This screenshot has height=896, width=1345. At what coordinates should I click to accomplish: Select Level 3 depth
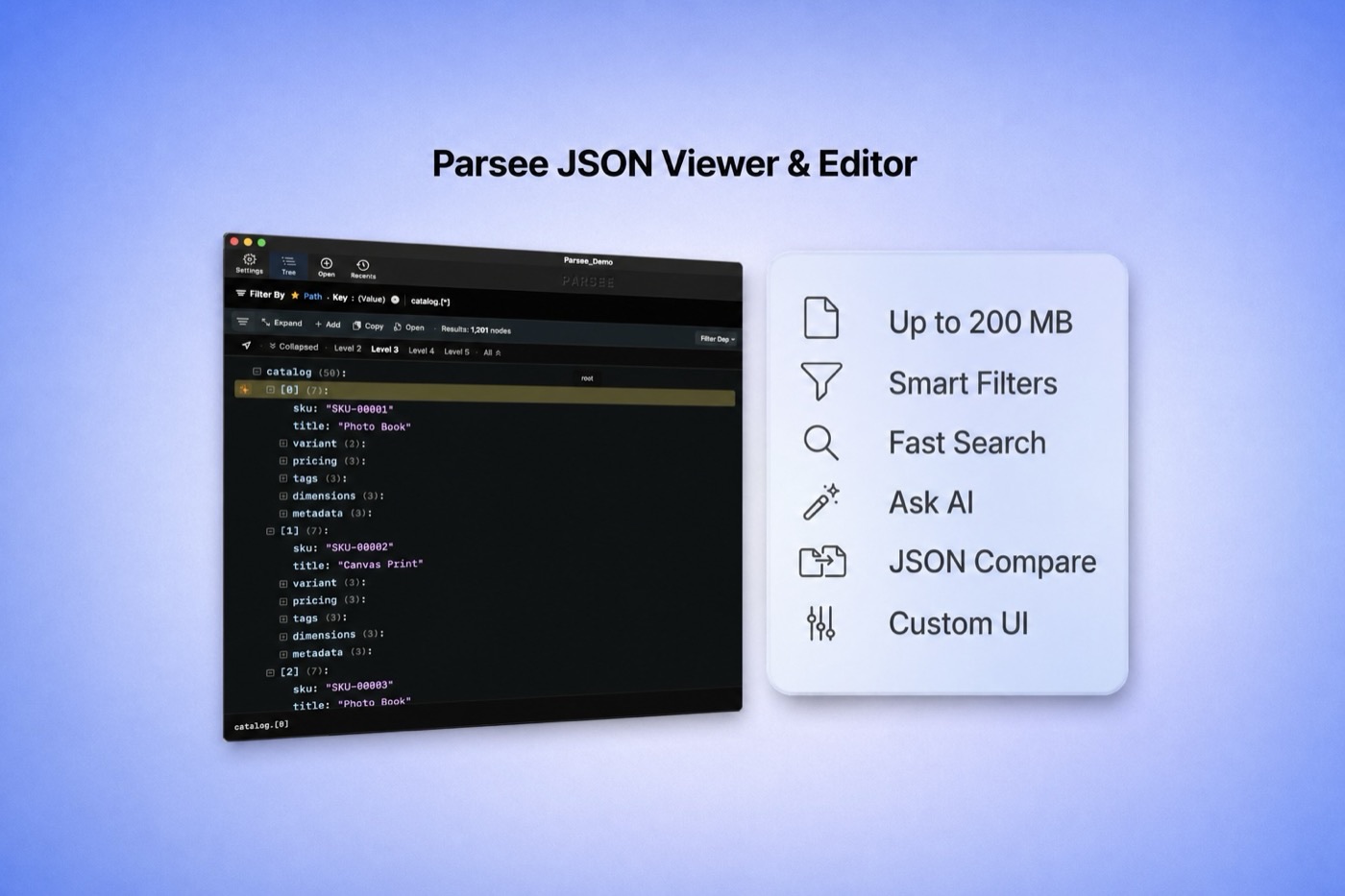click(x=384, y=350)
